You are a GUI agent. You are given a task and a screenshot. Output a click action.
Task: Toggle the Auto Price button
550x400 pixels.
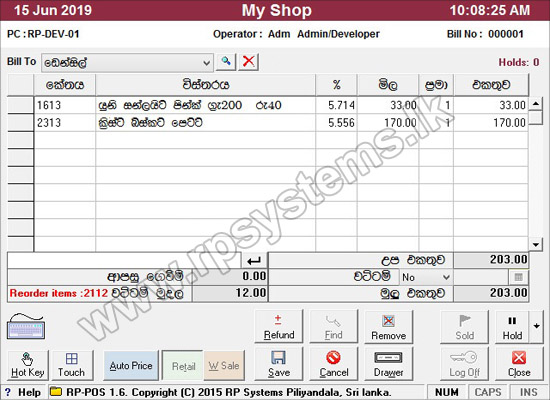[x=131, y=365]
